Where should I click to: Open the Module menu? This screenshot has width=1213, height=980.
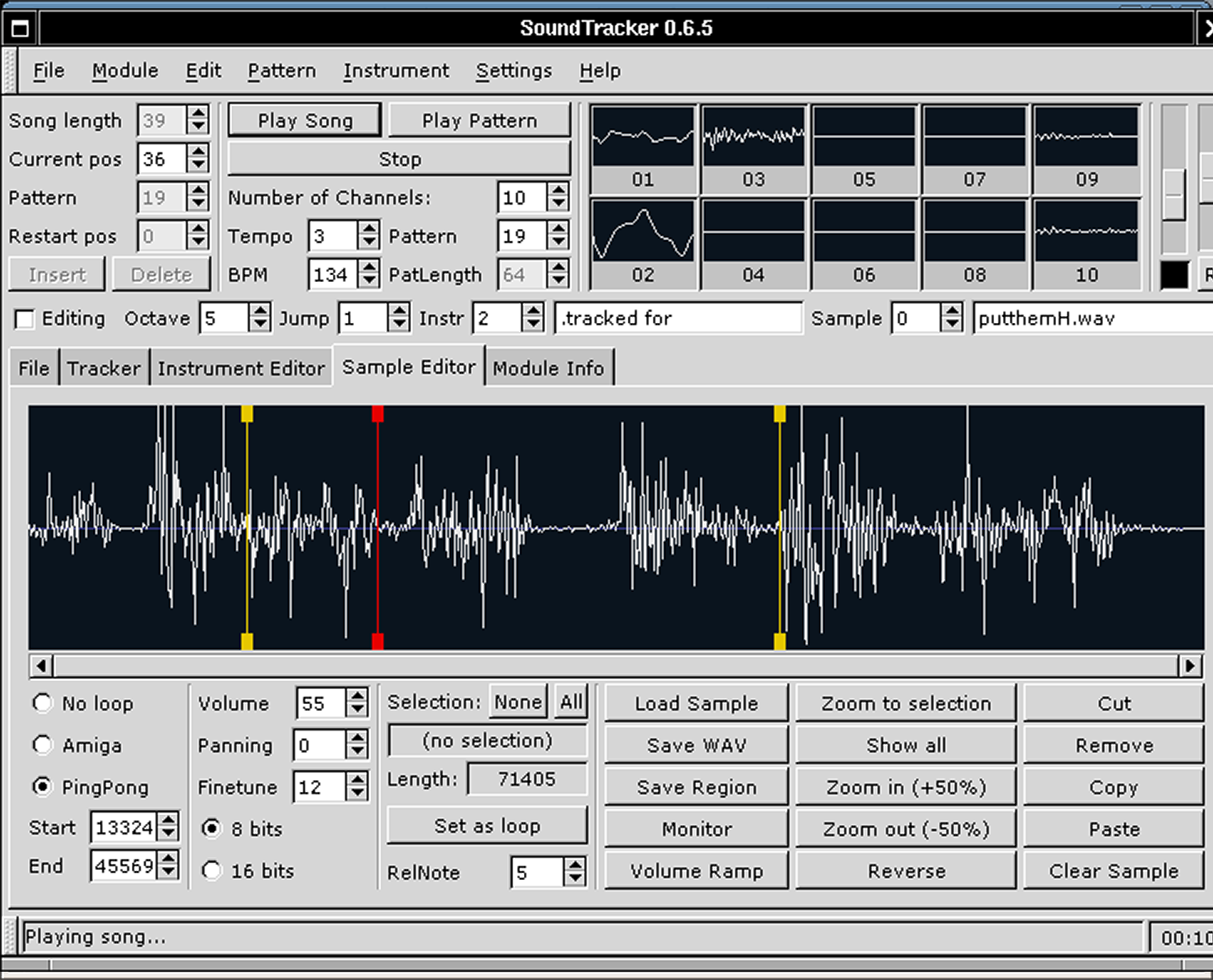coord(125,70)
